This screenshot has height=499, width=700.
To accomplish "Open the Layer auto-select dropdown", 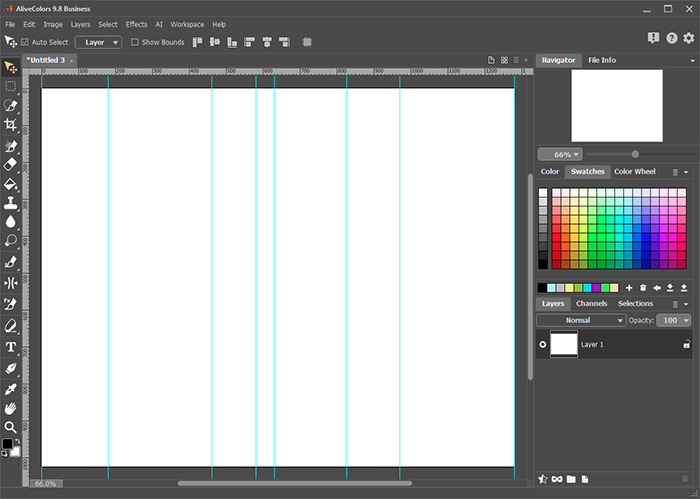I will (x=98, y=42).
